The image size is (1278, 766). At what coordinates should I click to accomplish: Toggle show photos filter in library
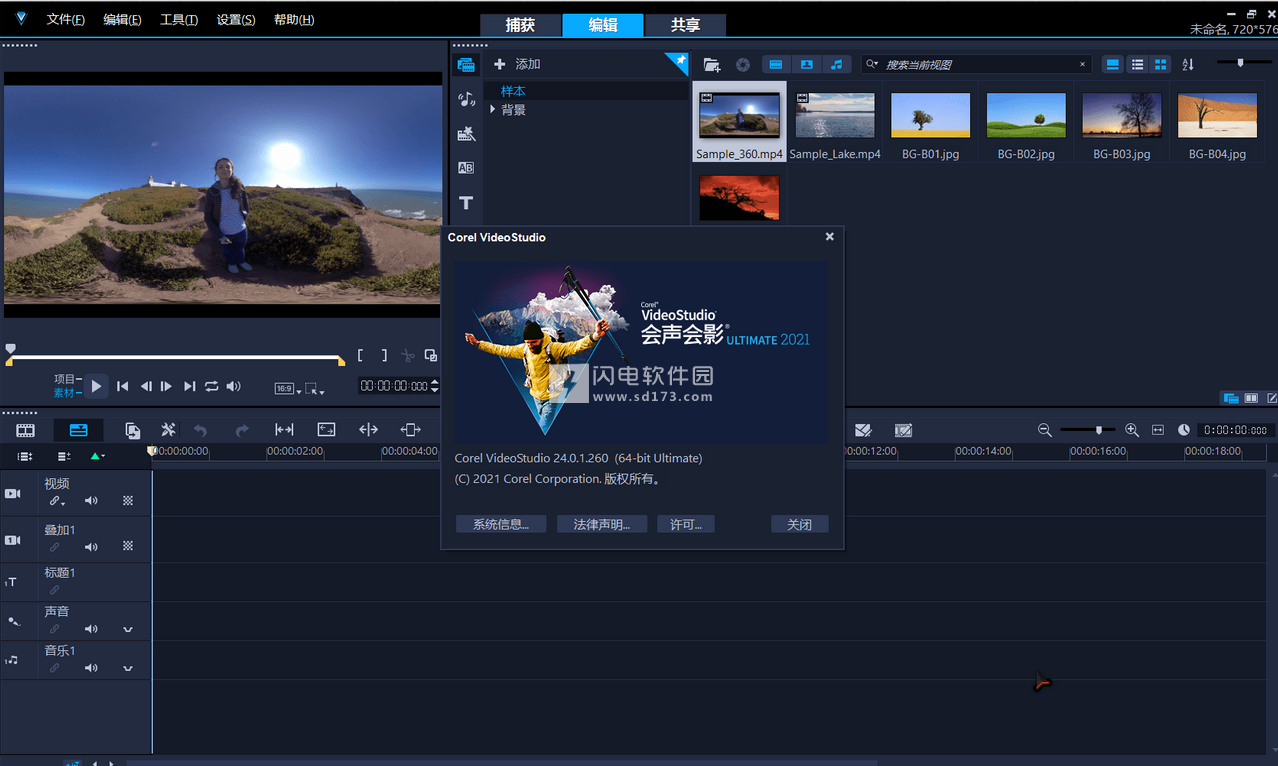(806, 65)
